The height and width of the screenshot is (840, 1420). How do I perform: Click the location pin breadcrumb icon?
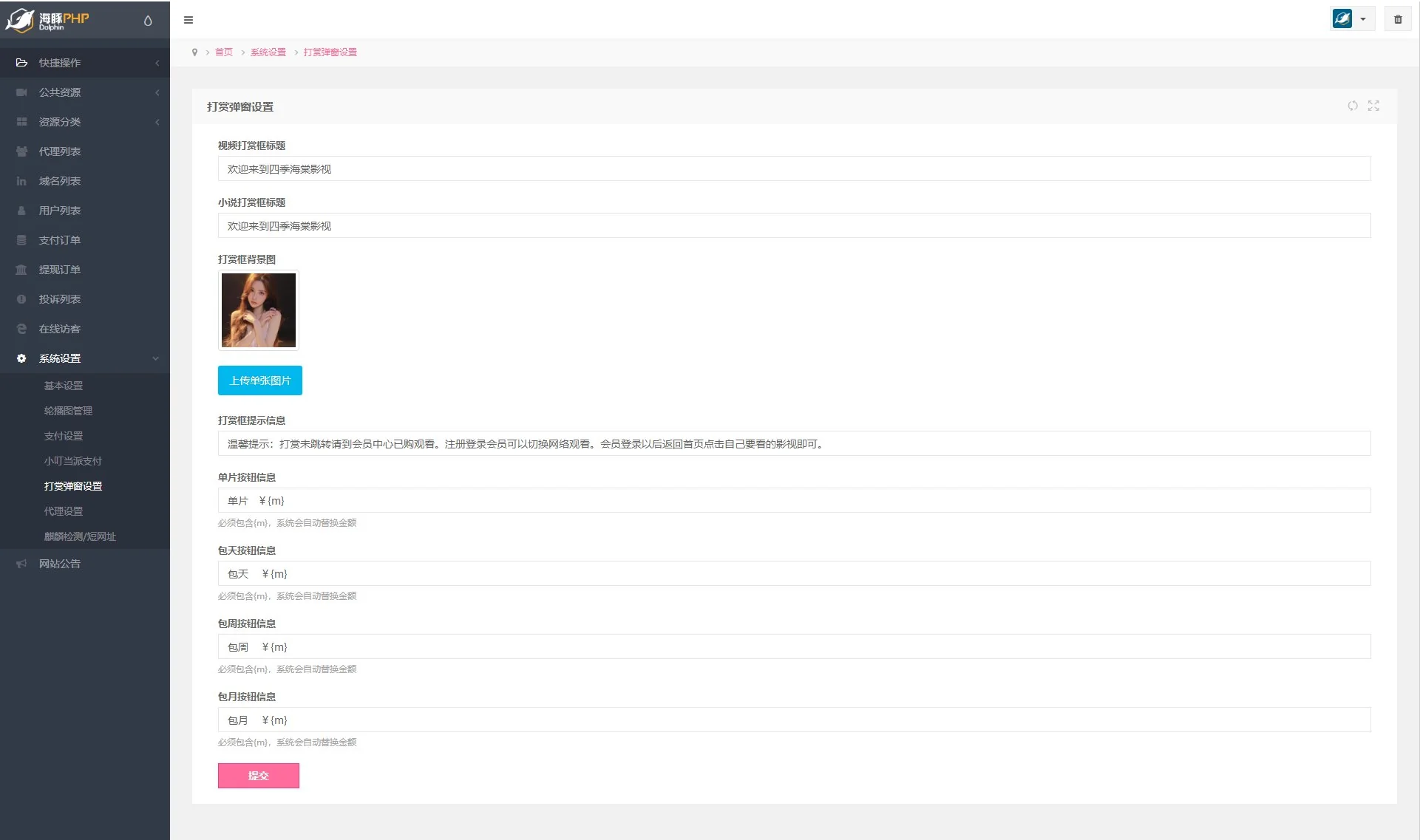point(194,52)
